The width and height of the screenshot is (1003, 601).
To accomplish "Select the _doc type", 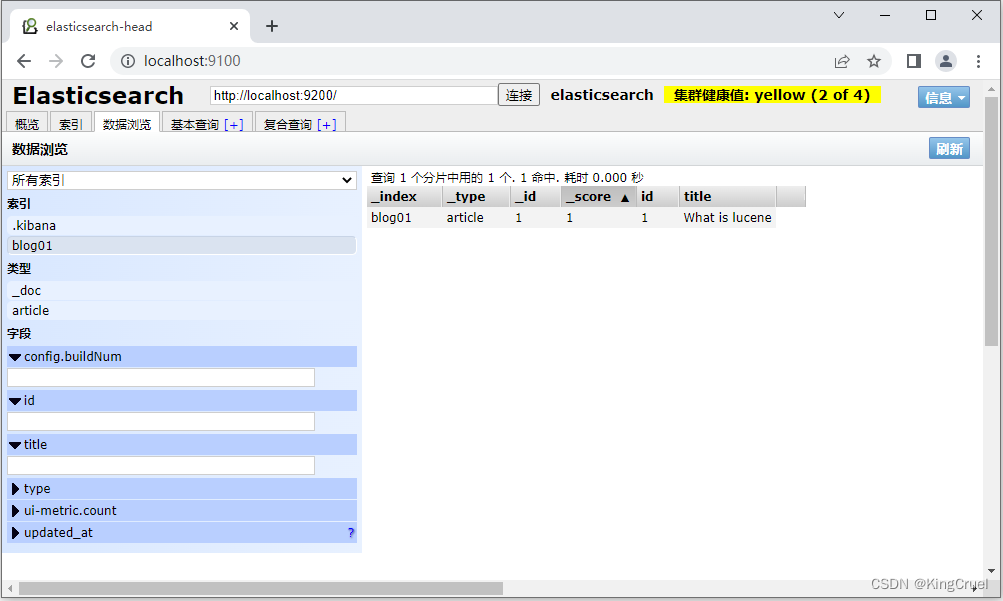I will tap(182, 290).
